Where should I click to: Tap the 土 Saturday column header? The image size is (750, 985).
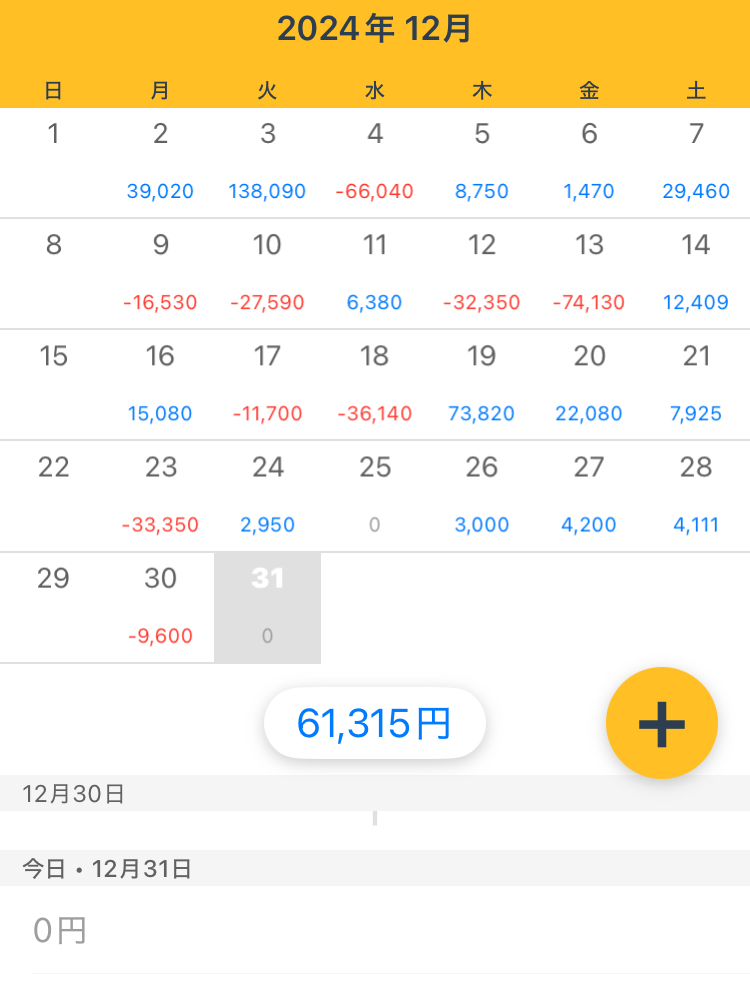click(696, 90)
